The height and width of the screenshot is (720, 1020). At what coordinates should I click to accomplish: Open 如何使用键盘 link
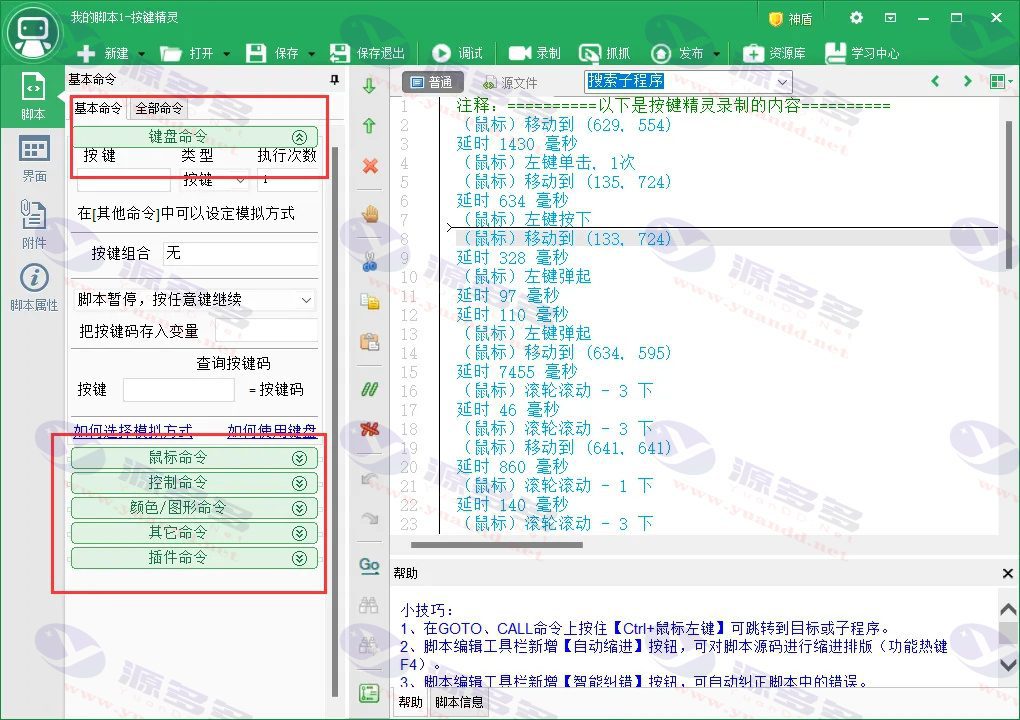pos(272,431)
